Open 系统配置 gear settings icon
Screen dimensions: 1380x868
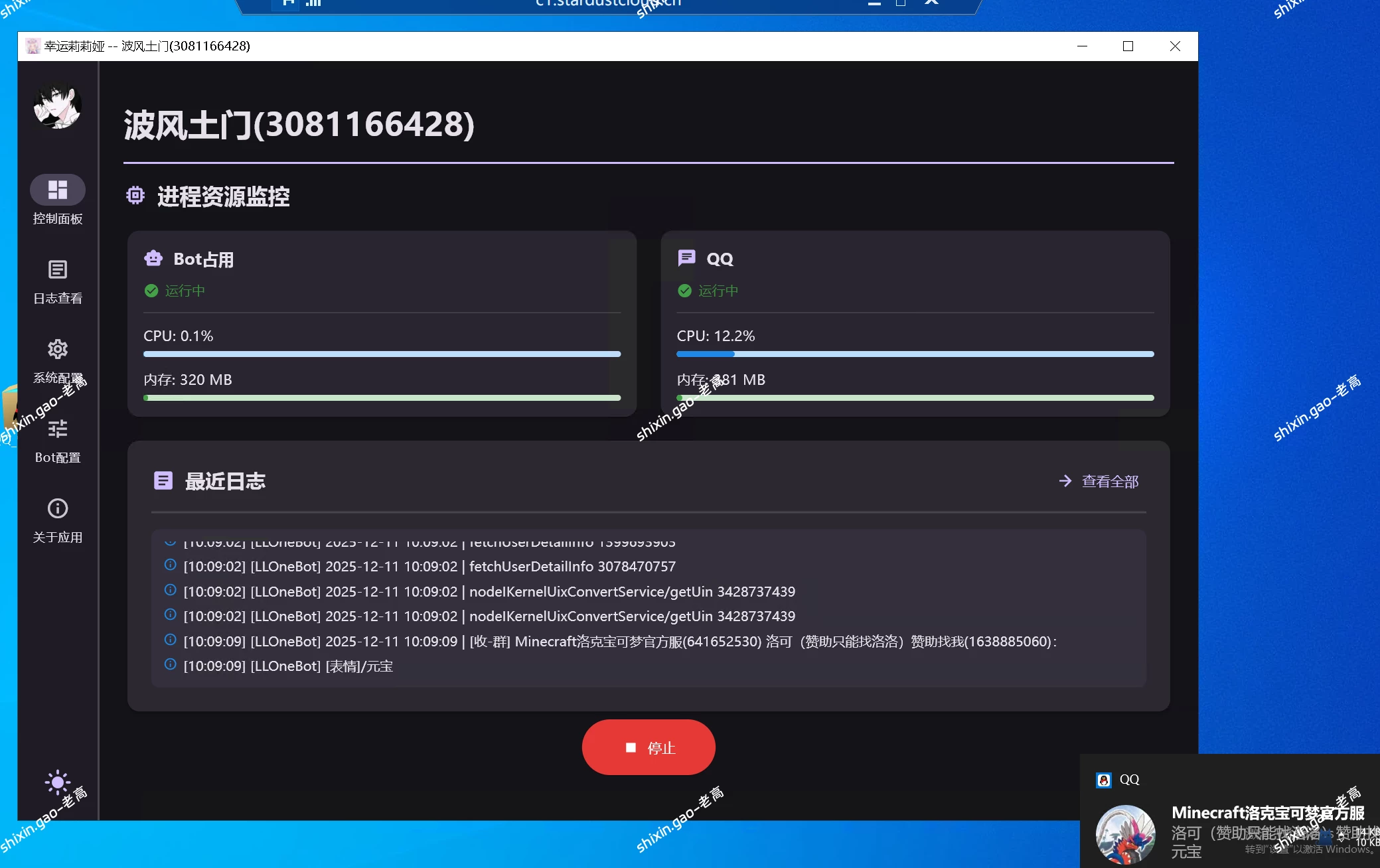(58, 350)
